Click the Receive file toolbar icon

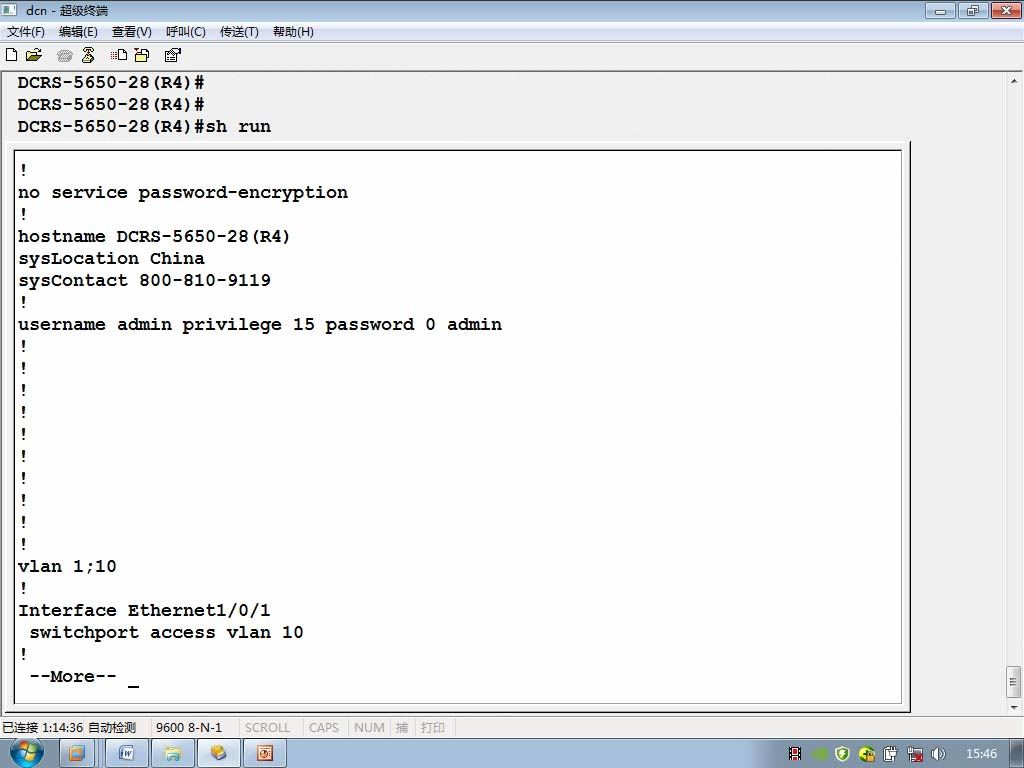click(142, 55)
